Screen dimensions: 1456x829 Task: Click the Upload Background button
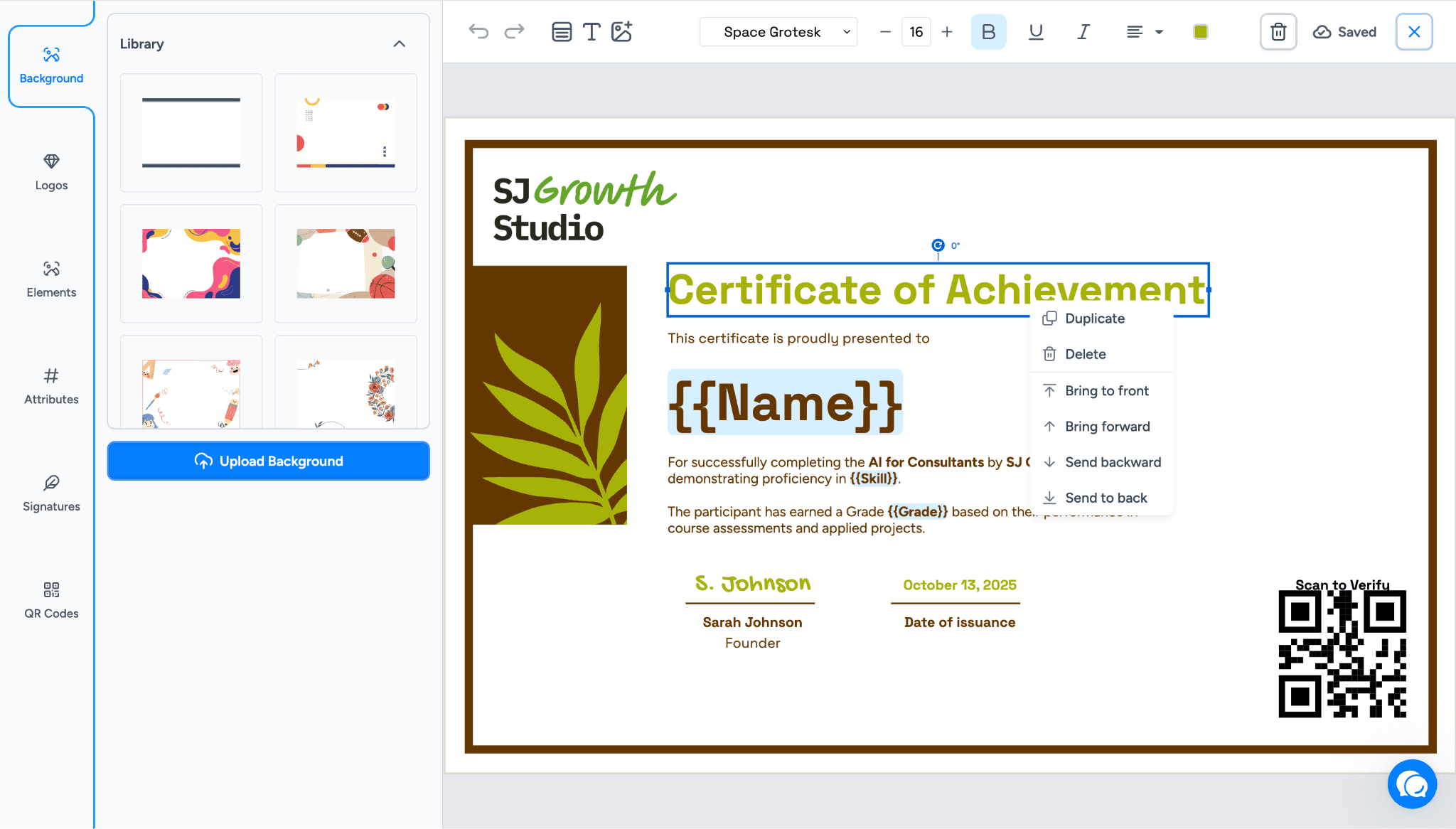pos(269,461)
